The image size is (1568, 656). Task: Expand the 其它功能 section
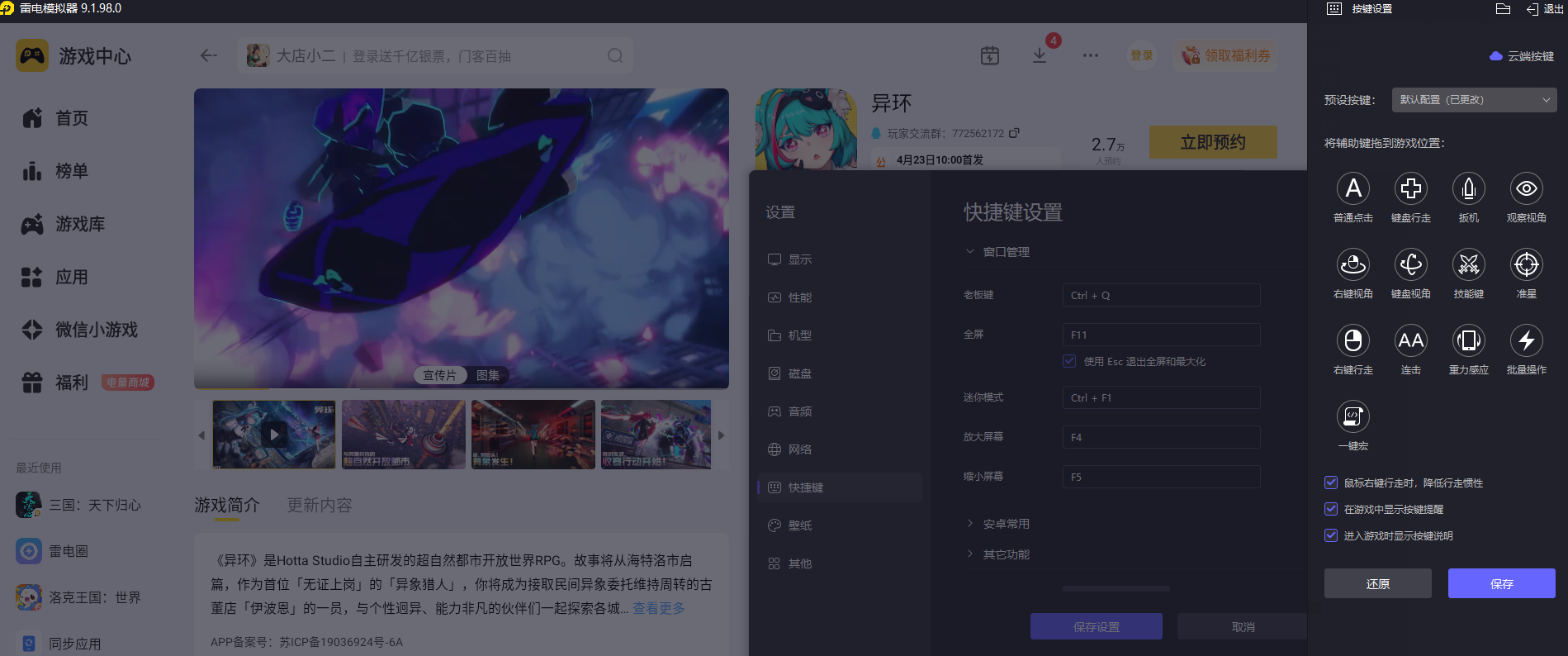998,554
